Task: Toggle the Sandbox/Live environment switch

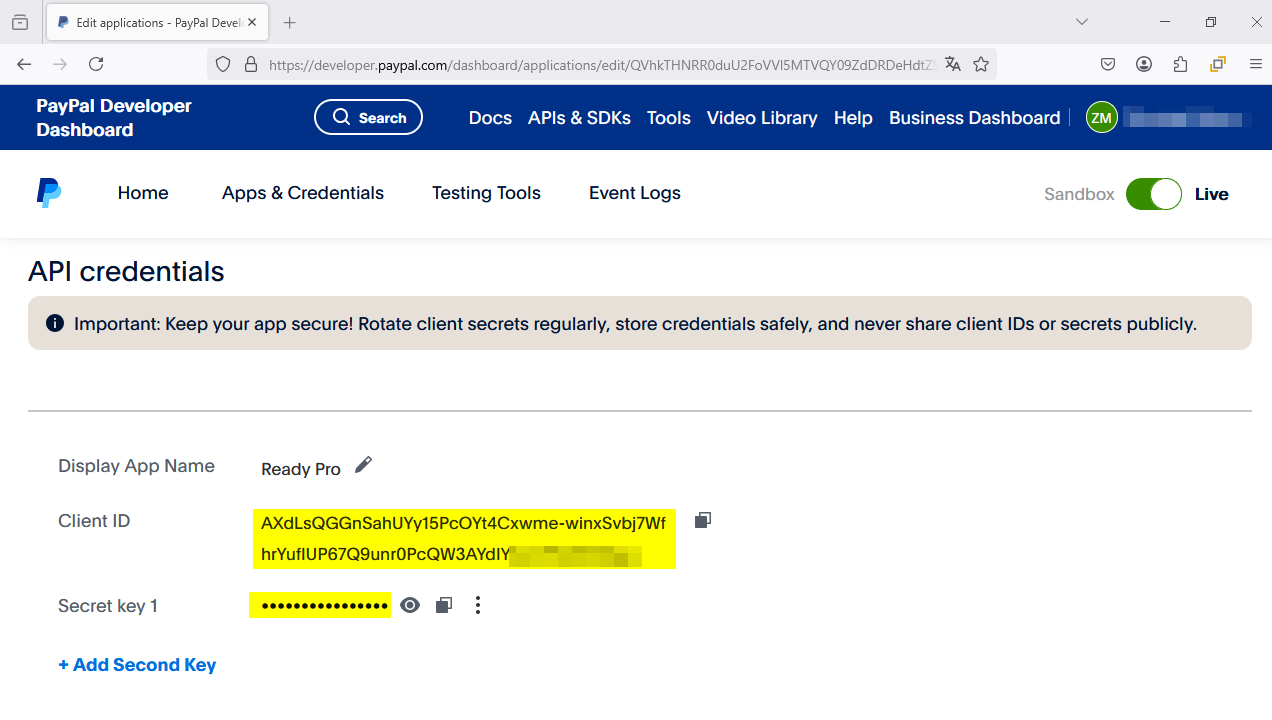Action: tap(1154, 194)
